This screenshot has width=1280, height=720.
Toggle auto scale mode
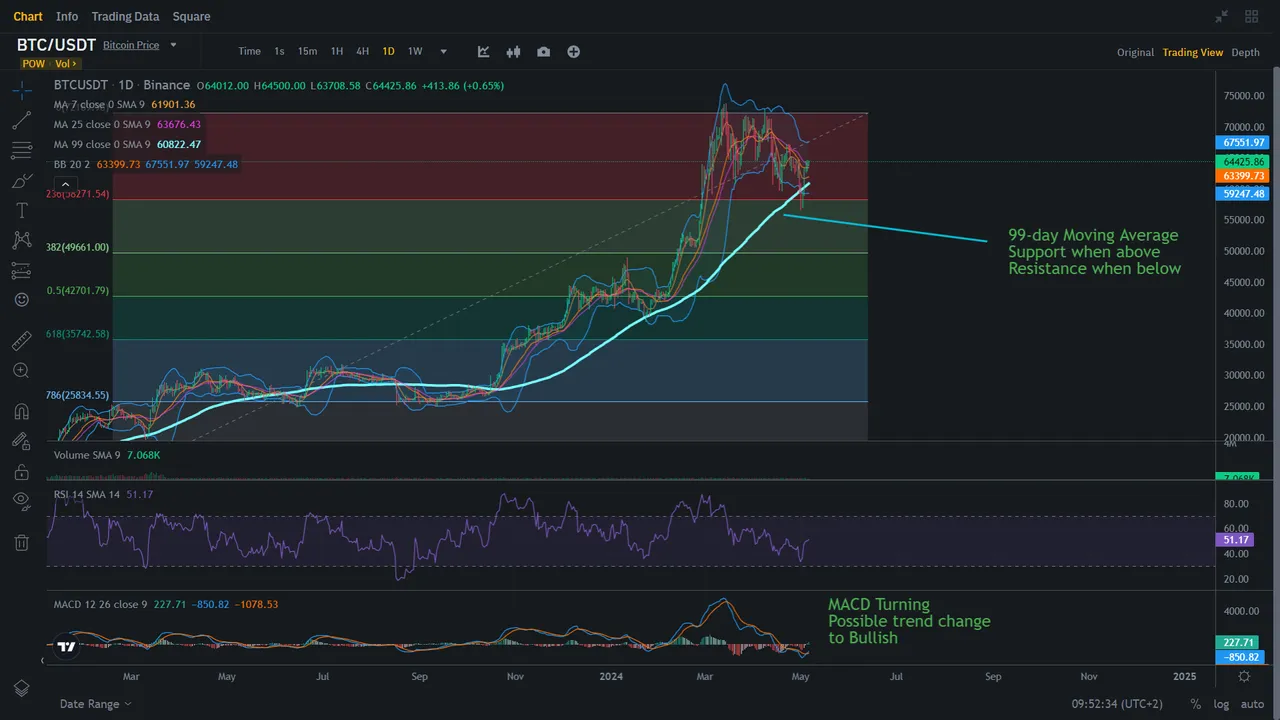[1250, 704]
